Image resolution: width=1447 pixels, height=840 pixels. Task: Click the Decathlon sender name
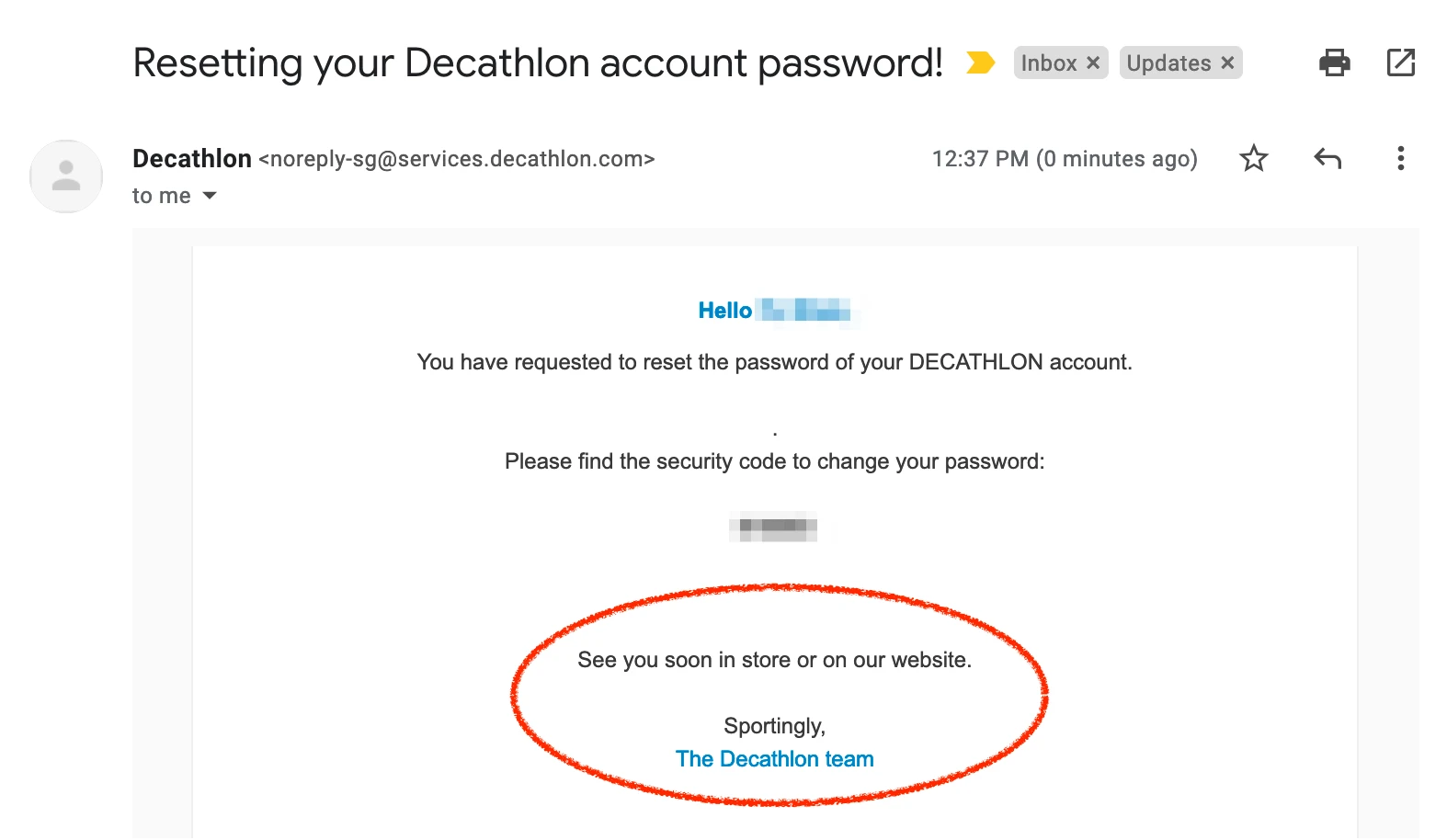[192, 159]
